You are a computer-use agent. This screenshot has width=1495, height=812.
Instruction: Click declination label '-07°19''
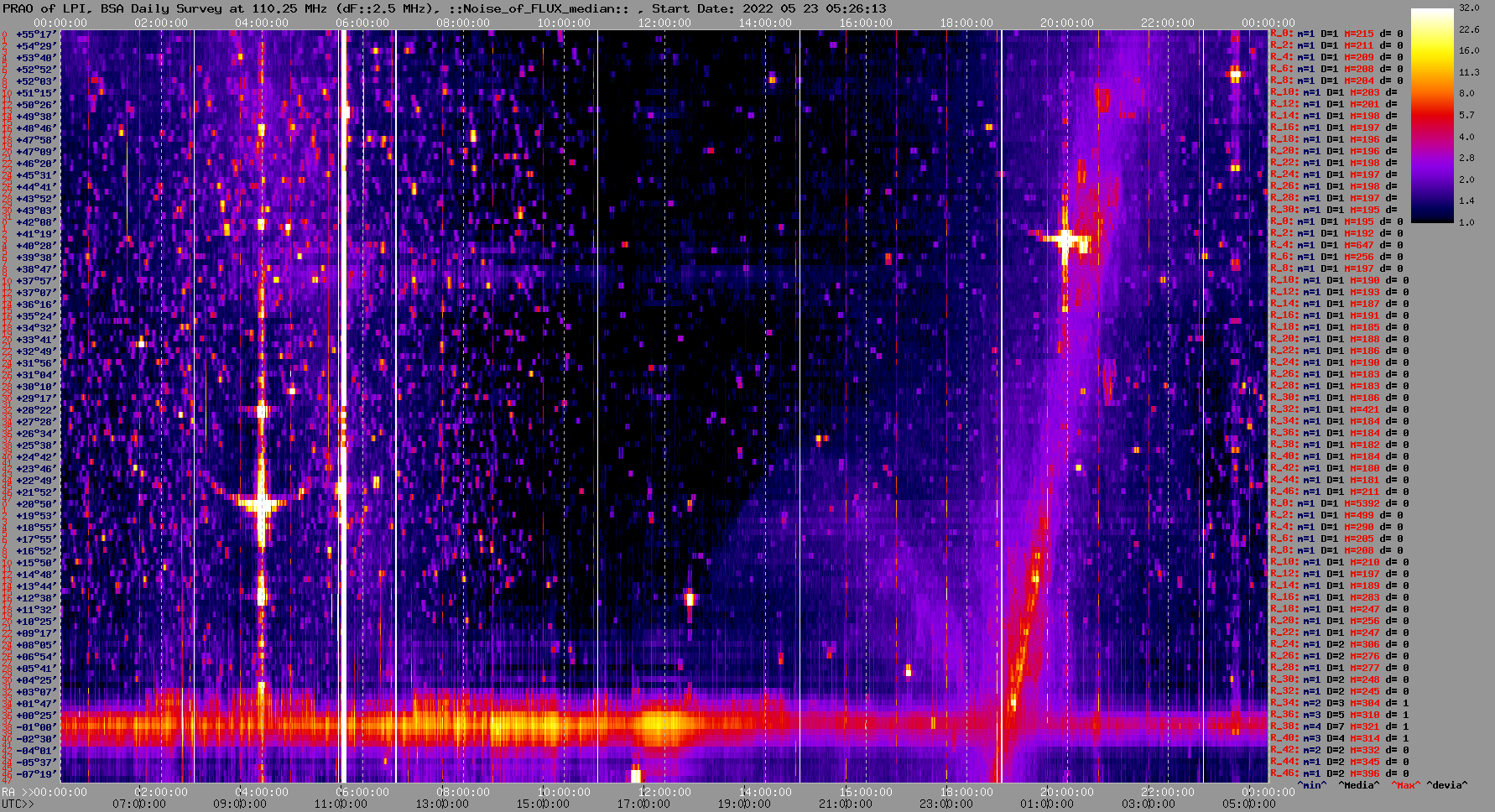[x=36, y=773]
